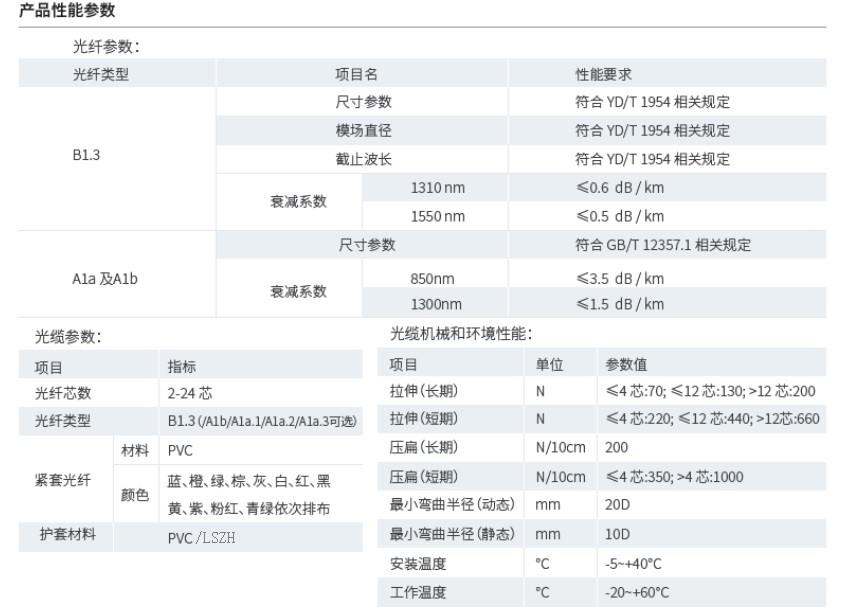Click the PVC/LSZH sheath material value
This screenshot has width=857, height=613.
201,538
